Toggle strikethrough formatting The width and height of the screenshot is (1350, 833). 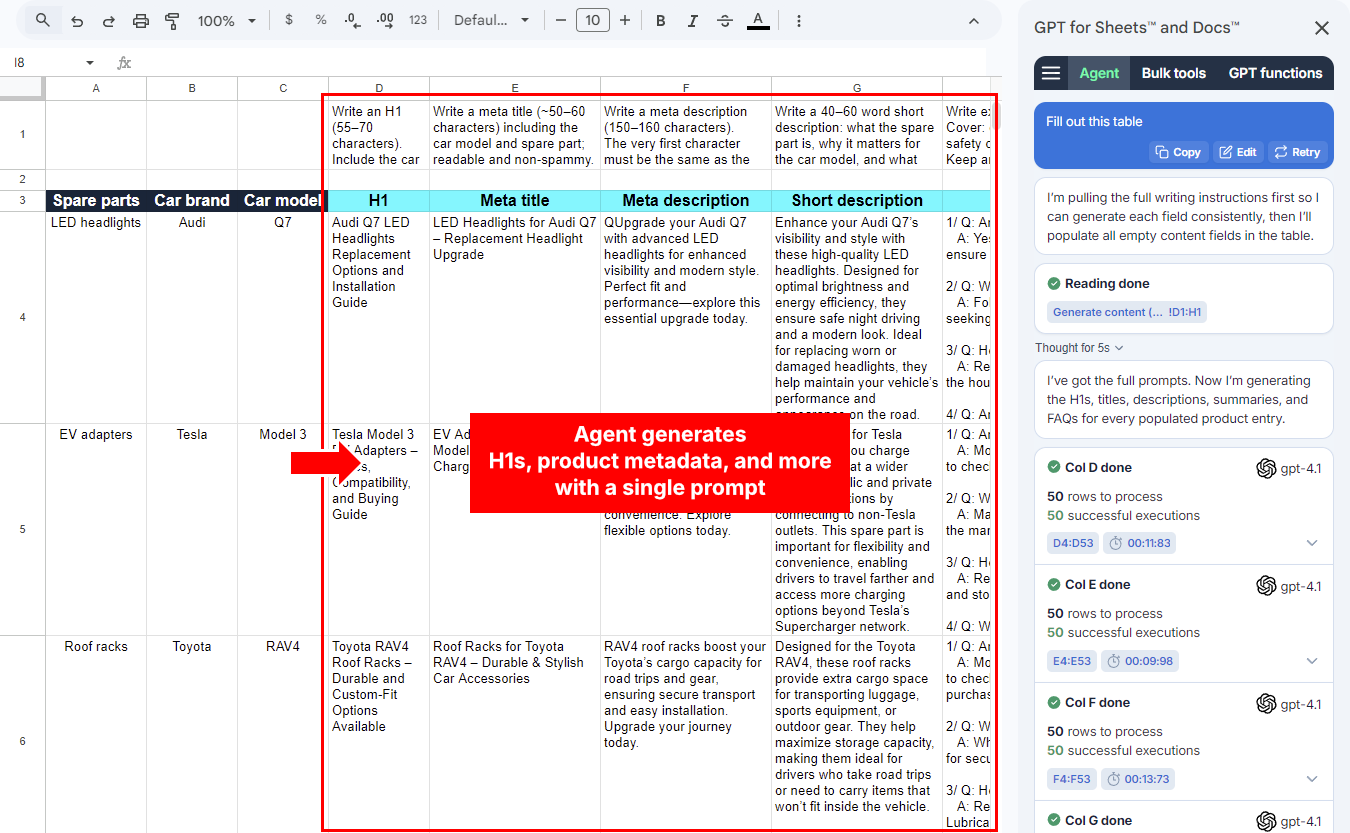(x=725, y=19)
